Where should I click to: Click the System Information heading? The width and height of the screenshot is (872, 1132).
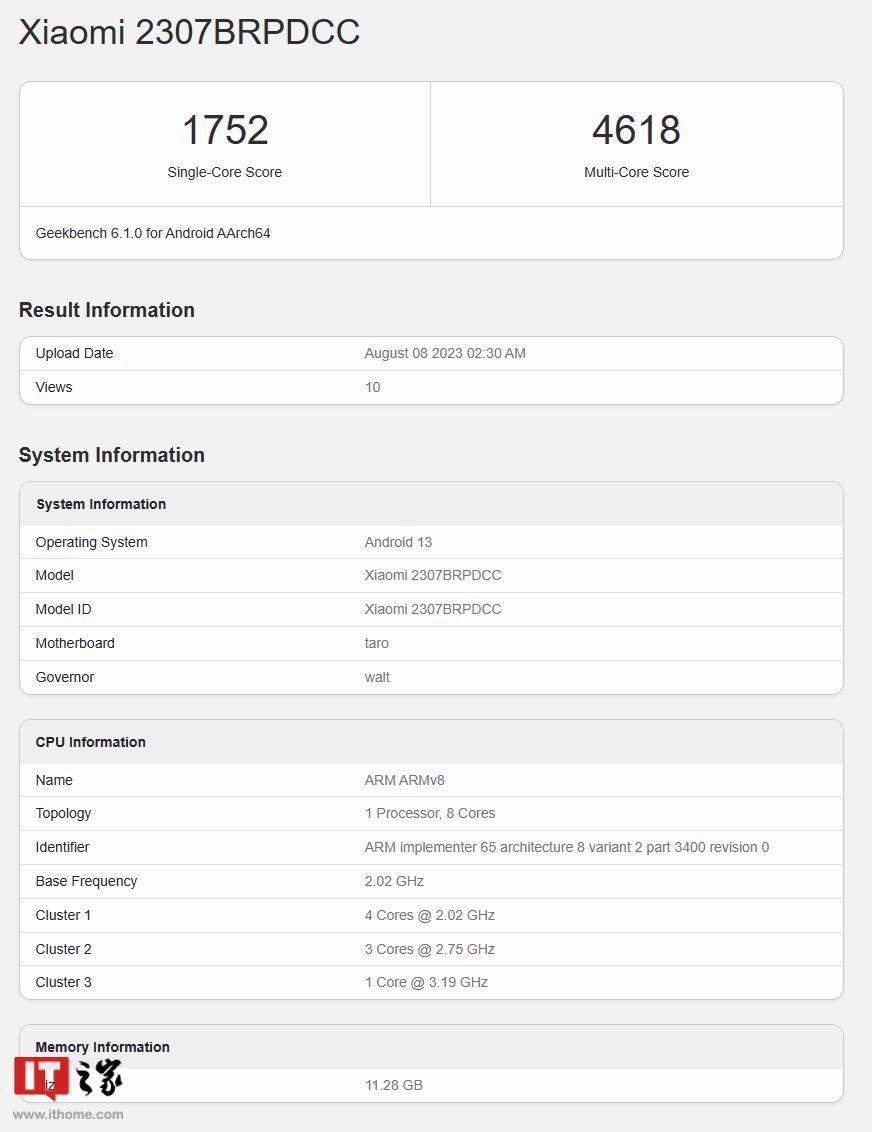click(111, 455)
